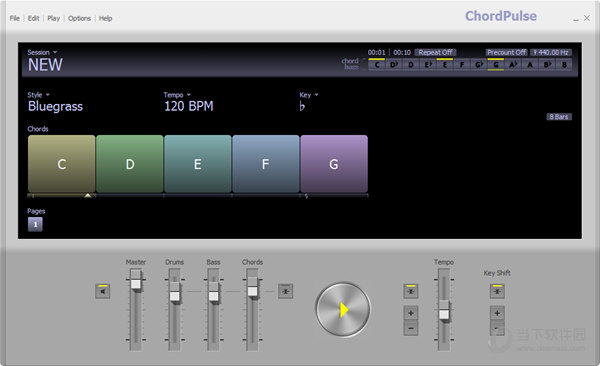Screen dimensions: 600x366
Task: Open the Play menu
Action: (54, 18)
